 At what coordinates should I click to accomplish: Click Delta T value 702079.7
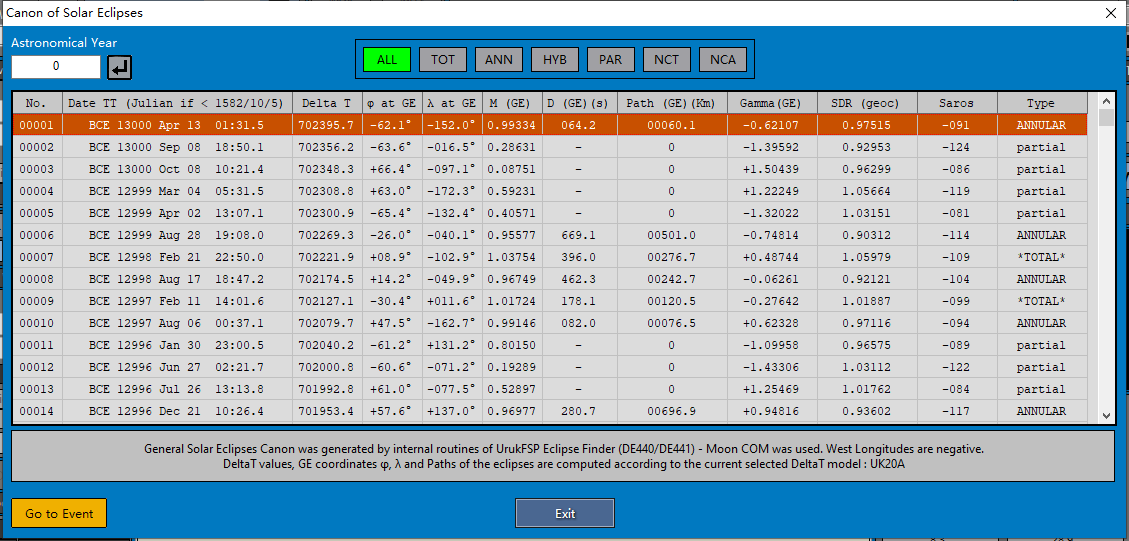point(327,323)
